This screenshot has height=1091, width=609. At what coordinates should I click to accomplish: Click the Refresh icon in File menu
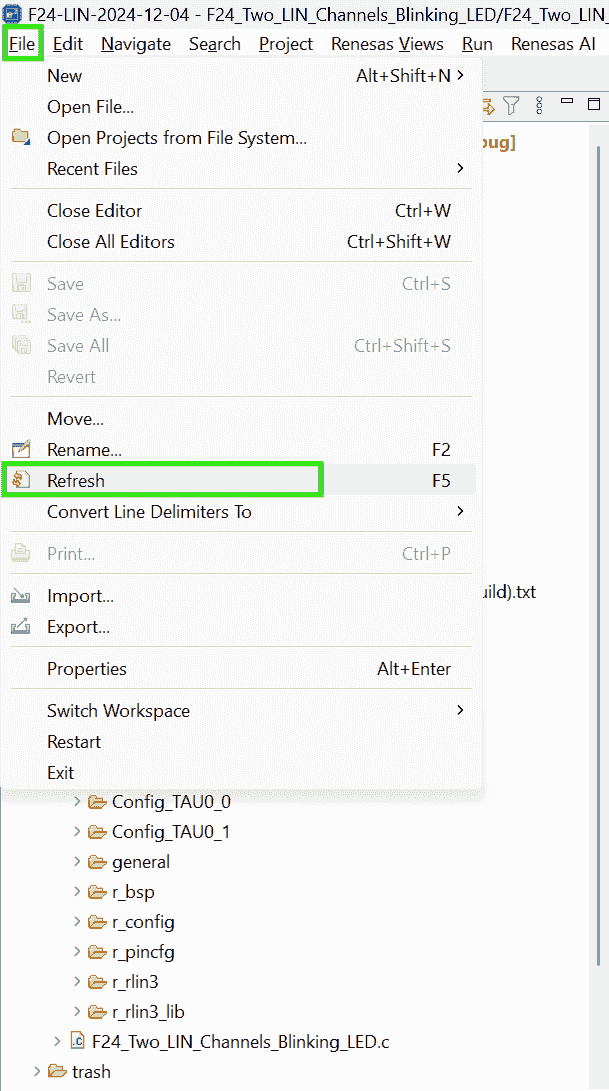21,481
